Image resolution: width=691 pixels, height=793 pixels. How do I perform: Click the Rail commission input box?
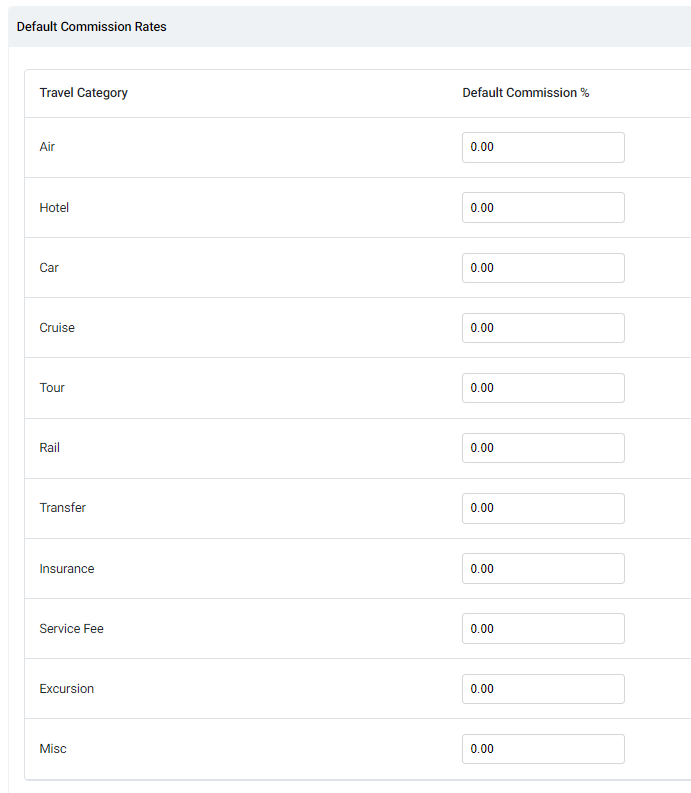click(543, 448)
